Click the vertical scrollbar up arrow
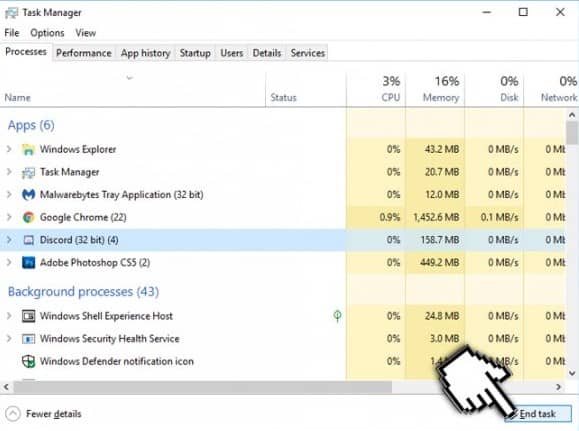 tap(572, 115)
